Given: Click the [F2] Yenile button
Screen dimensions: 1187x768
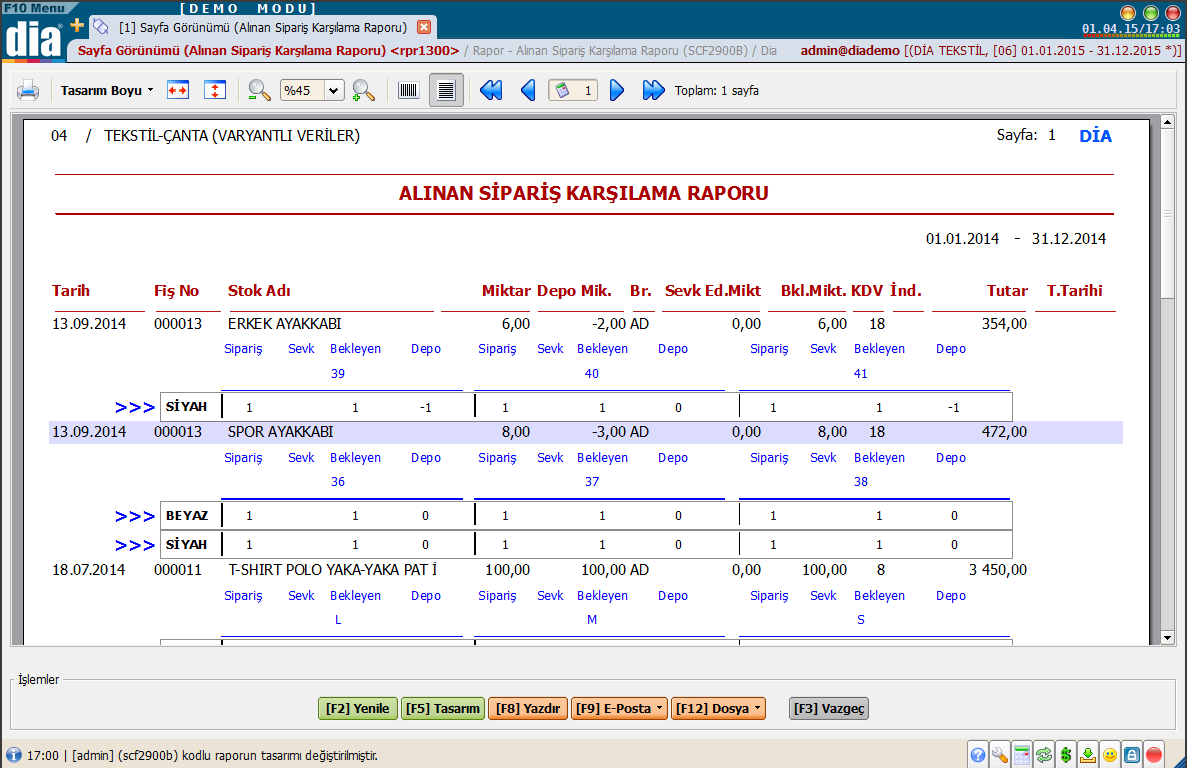Looking at the screenshot, I should click(x=357, y=708).
